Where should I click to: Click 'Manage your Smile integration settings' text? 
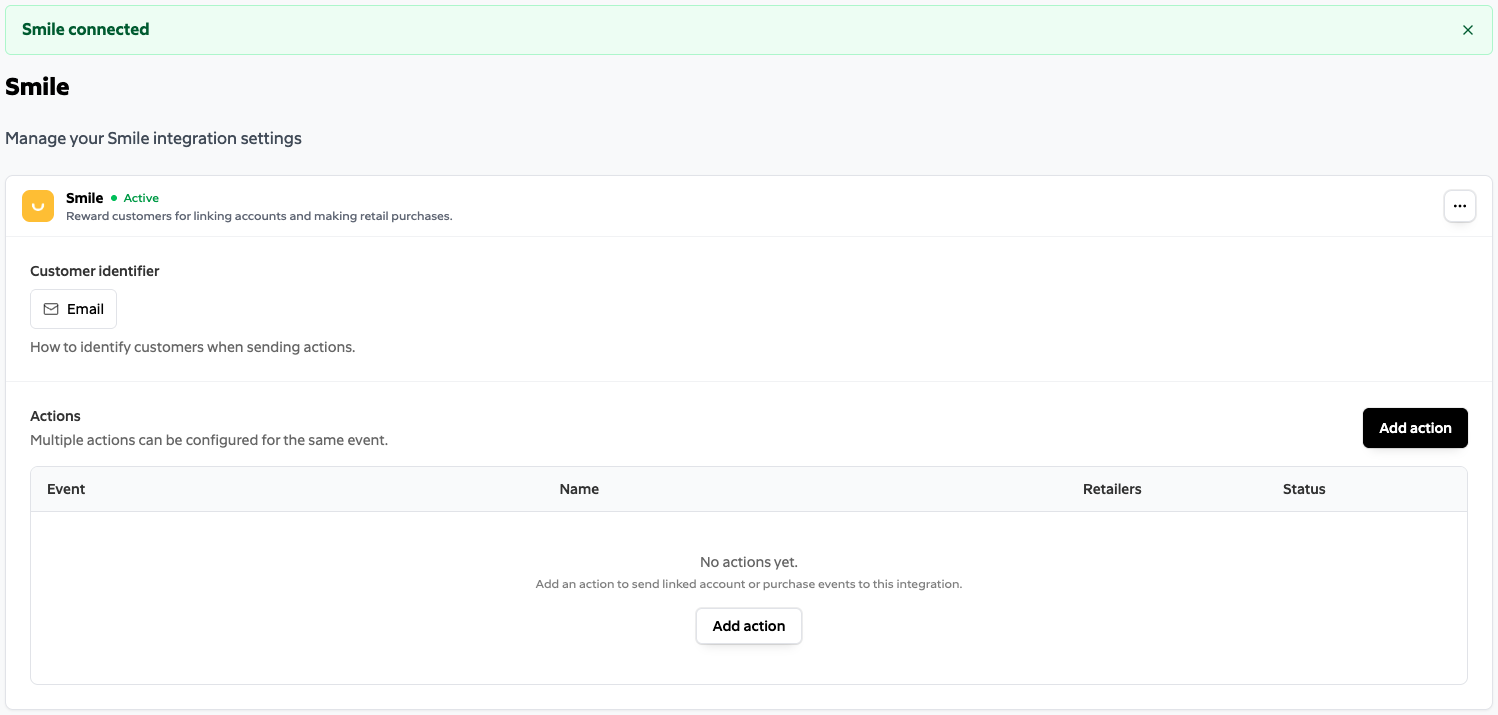point(153,138)
